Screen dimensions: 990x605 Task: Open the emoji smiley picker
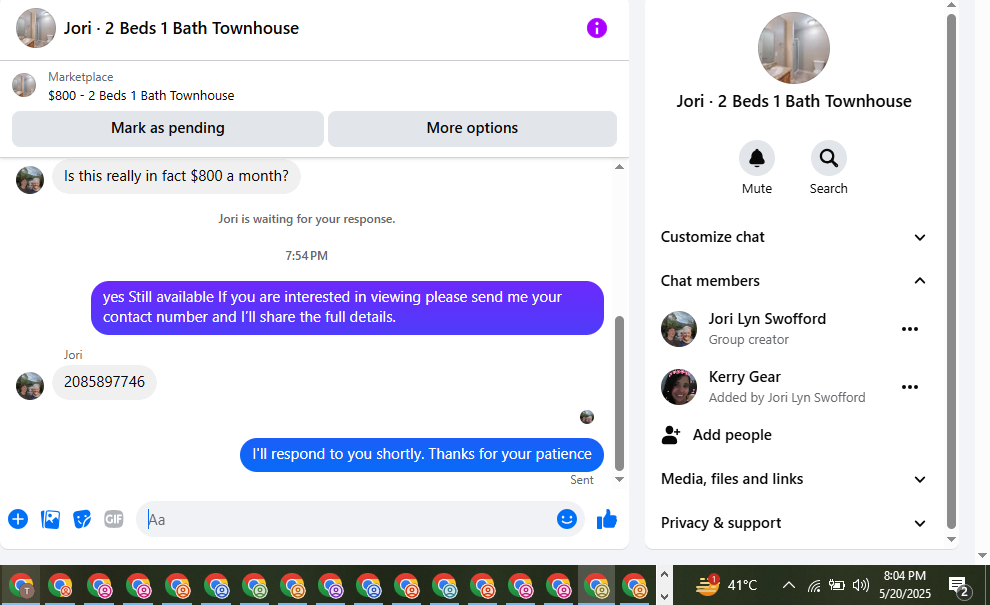566,519
